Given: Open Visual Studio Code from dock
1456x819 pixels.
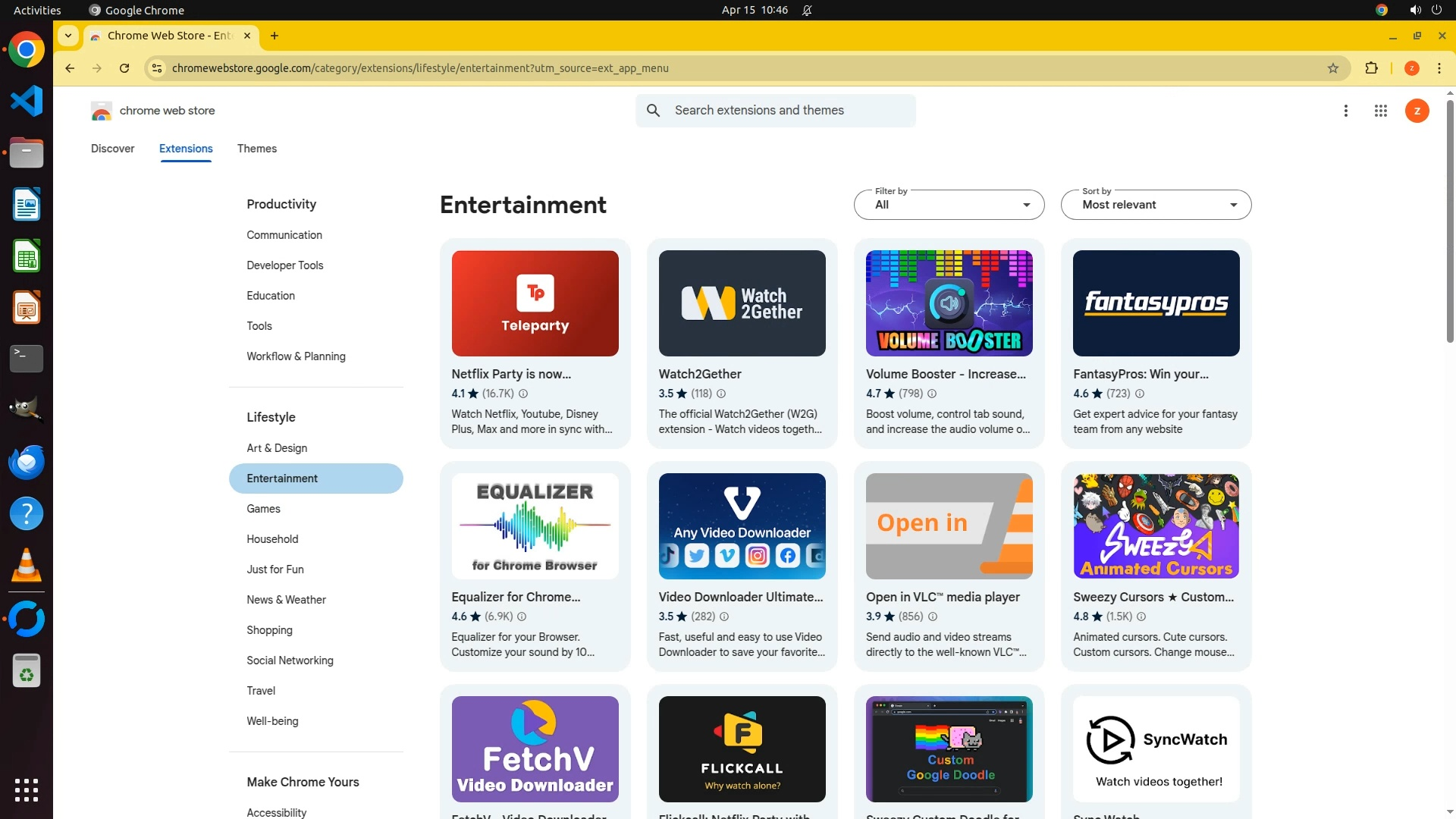Looking at the screenshot, I should pos(27,101).
